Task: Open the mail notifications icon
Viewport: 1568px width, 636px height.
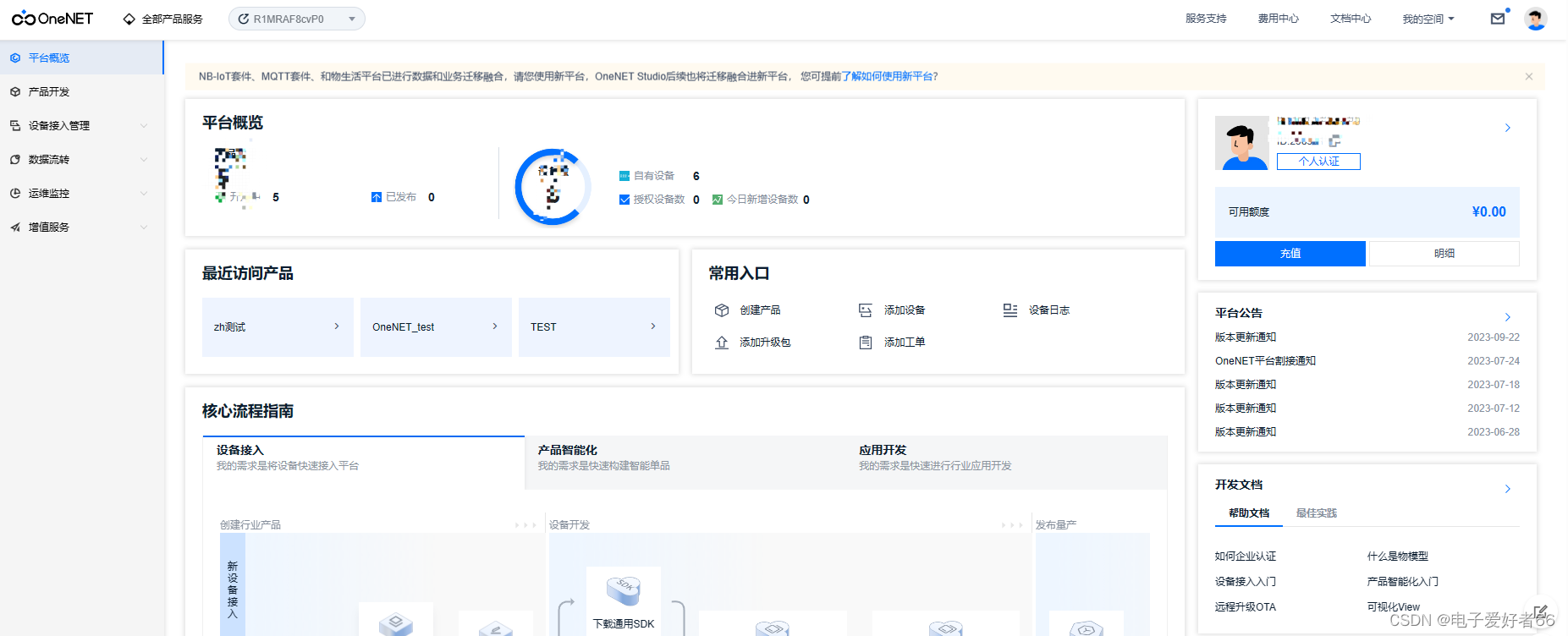Action: pos(1498,19)
